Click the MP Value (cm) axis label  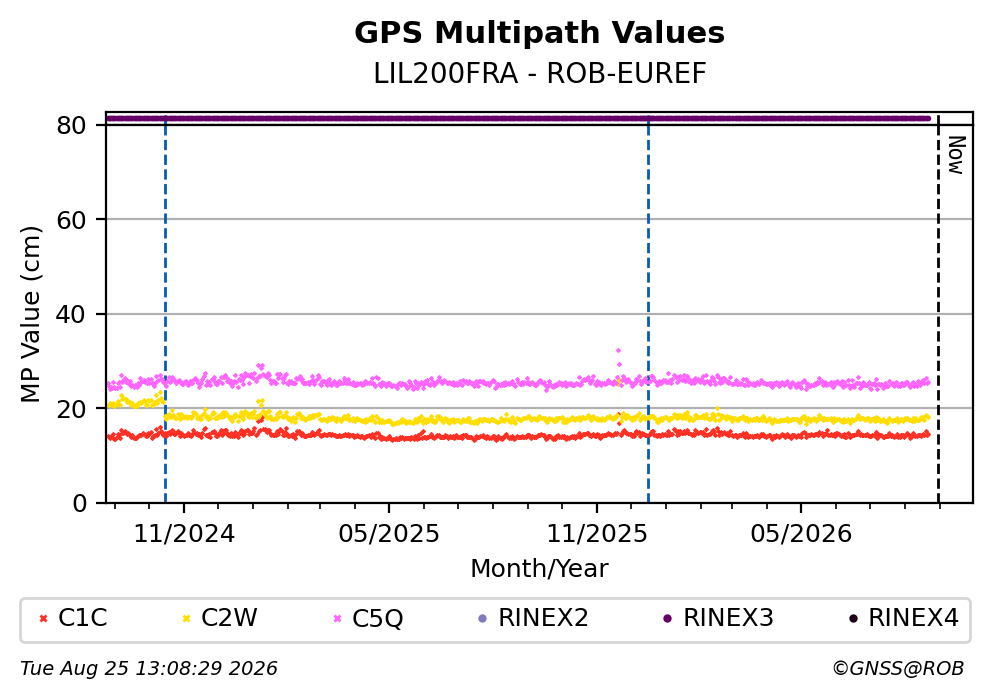[30, 314]
